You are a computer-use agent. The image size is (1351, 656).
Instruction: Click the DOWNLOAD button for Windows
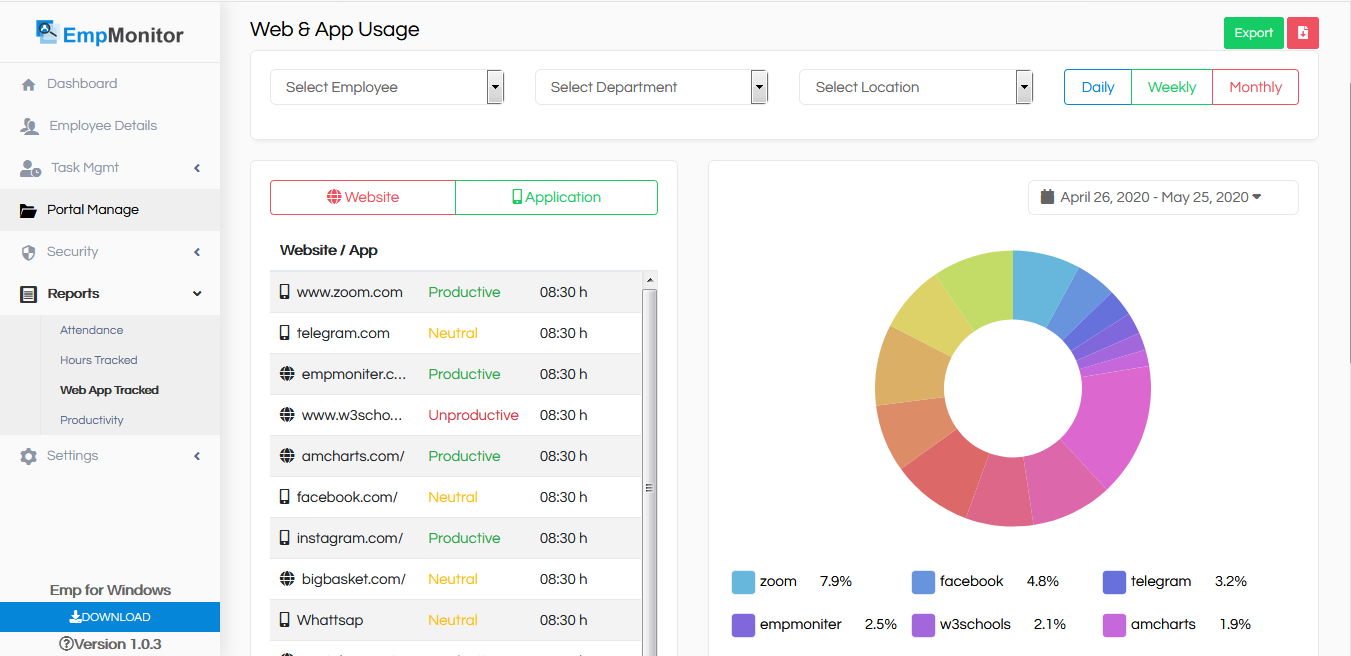point(110,617)
